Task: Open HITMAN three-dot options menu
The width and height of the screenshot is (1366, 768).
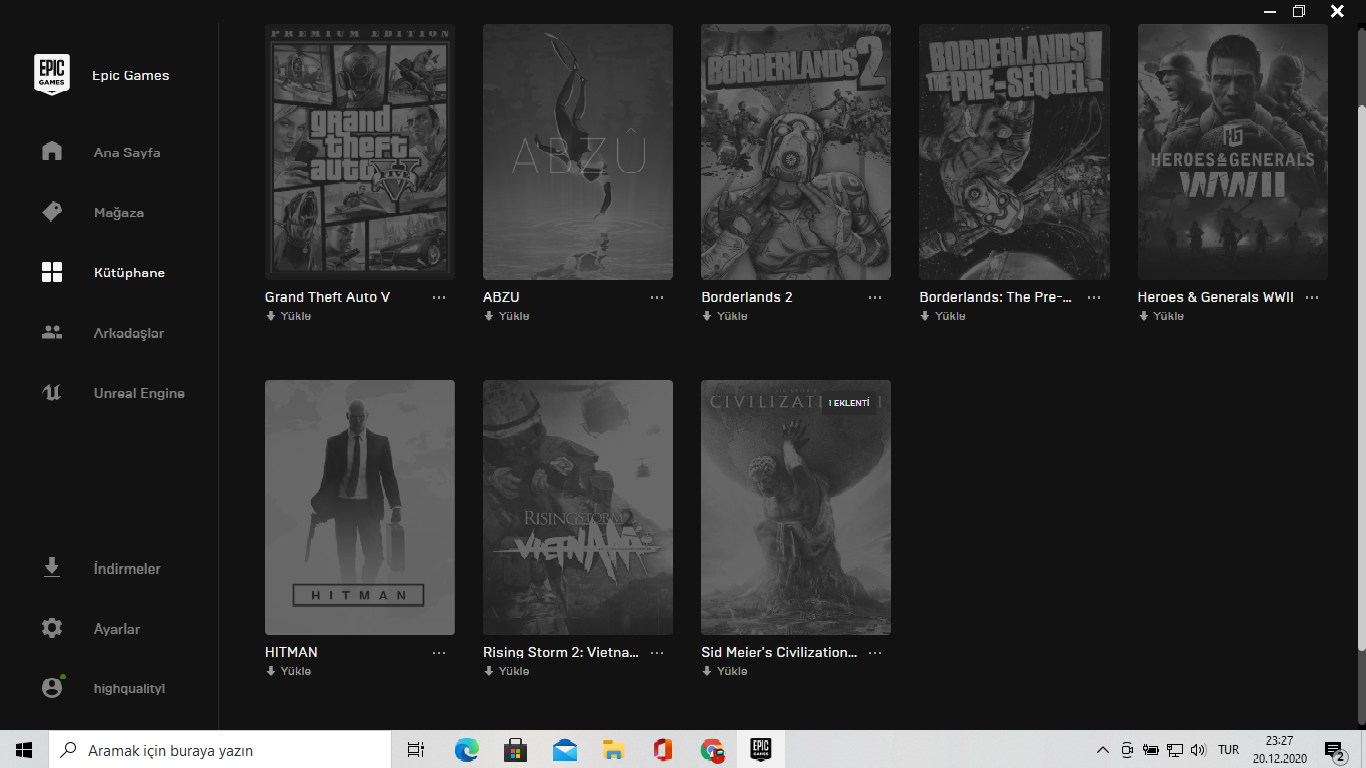Action: [439, 653]
